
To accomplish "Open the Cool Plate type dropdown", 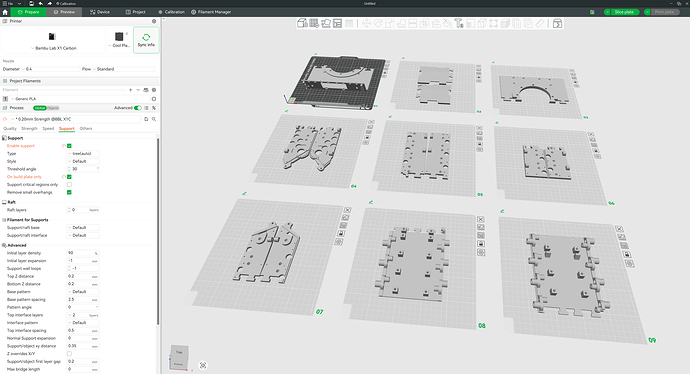I will click(119, 45).
